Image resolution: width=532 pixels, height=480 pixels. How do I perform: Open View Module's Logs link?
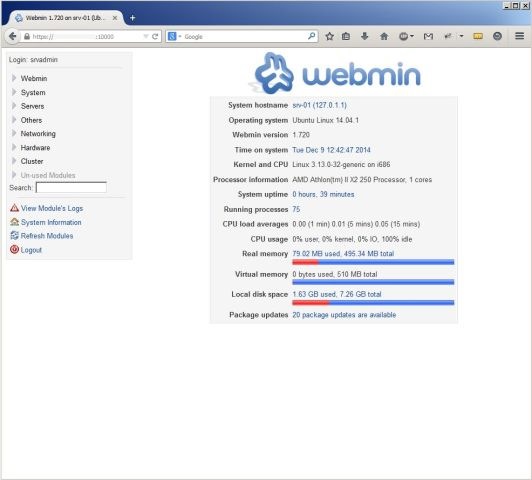52,208
